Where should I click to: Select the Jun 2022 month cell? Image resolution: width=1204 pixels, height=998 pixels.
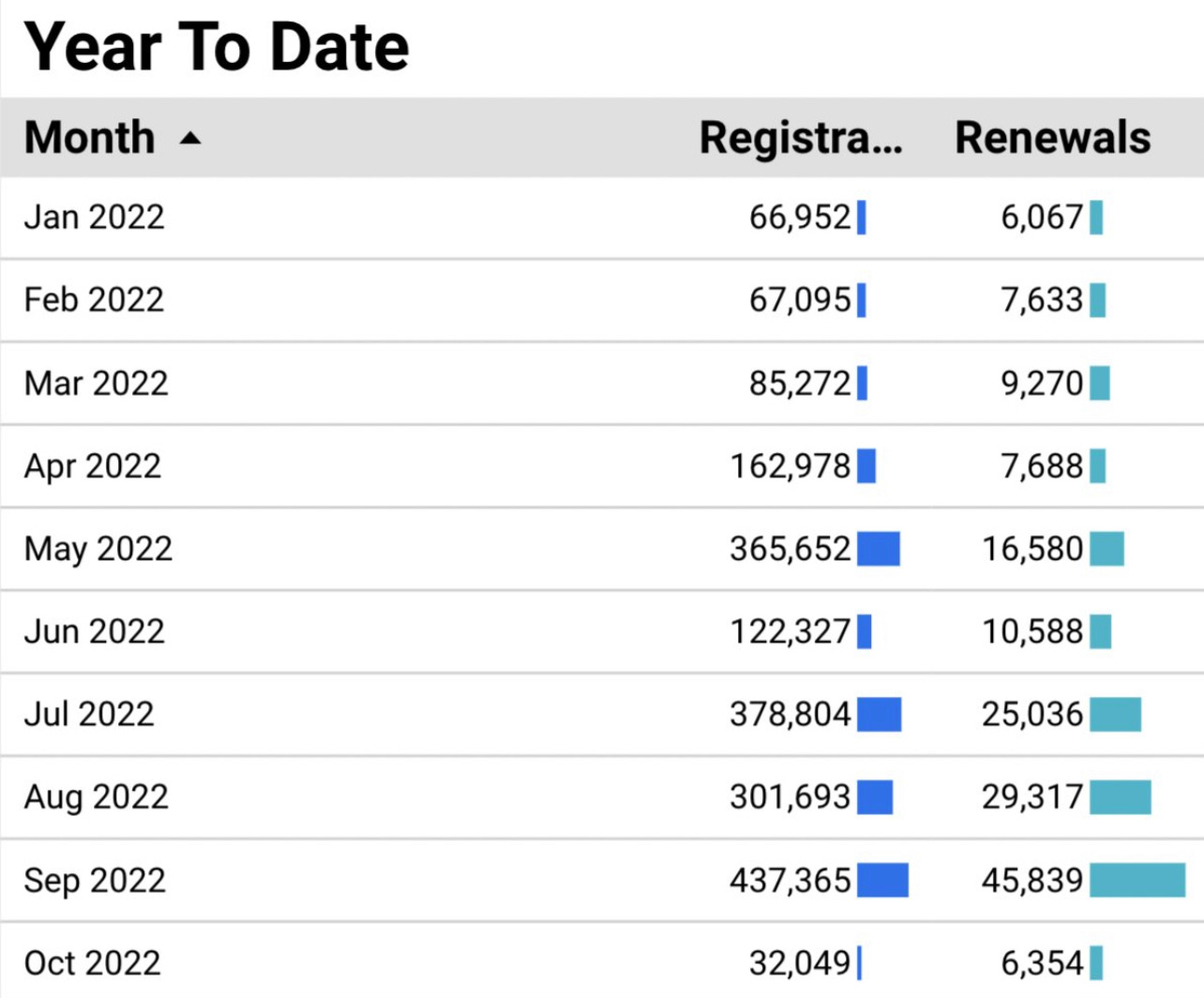[95, 631]
